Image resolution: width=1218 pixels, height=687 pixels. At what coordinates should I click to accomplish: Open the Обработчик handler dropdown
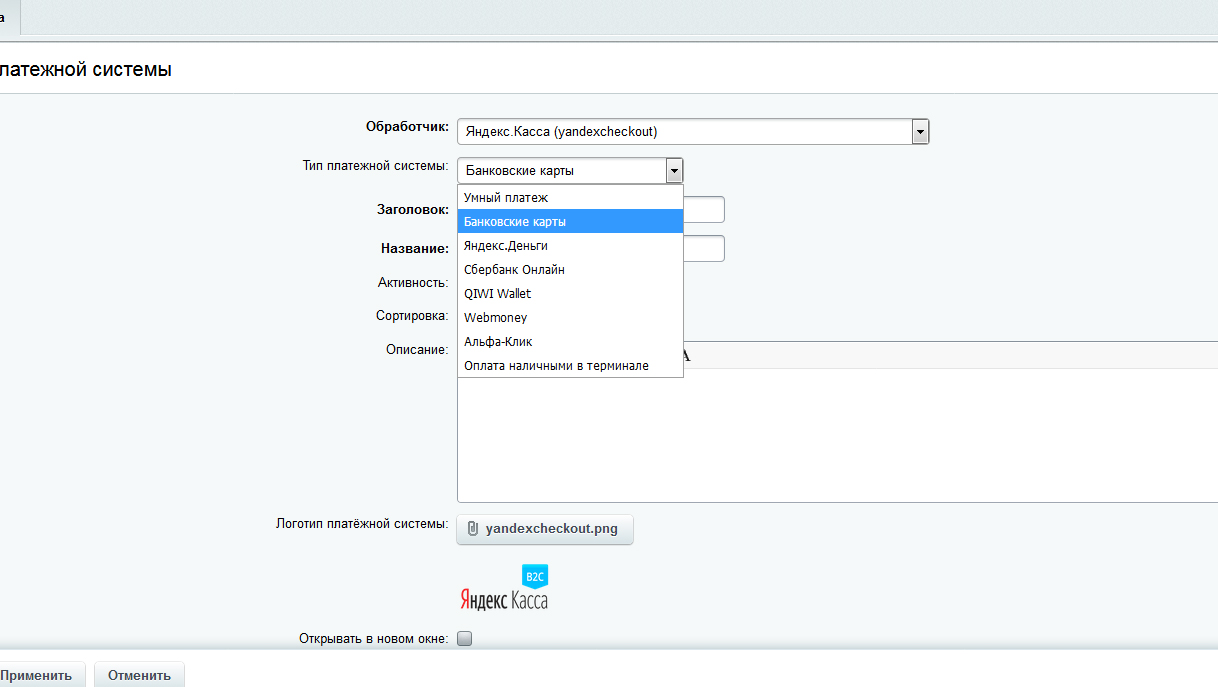[693, 131]
